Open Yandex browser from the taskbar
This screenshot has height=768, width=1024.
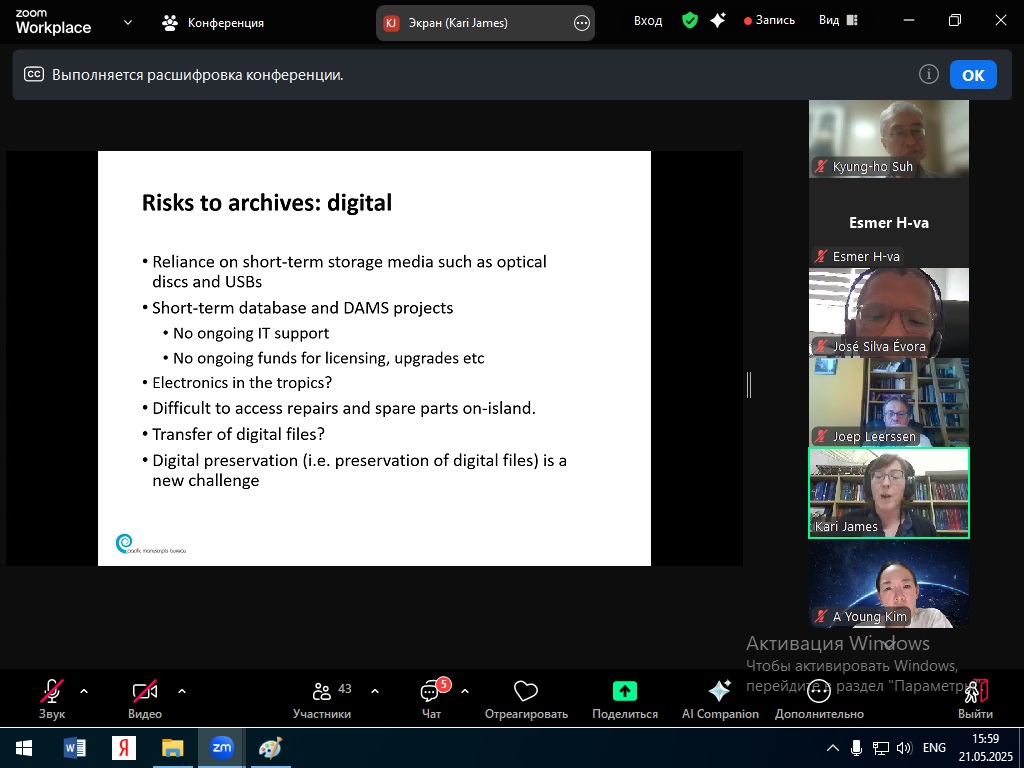click(123, 748)
